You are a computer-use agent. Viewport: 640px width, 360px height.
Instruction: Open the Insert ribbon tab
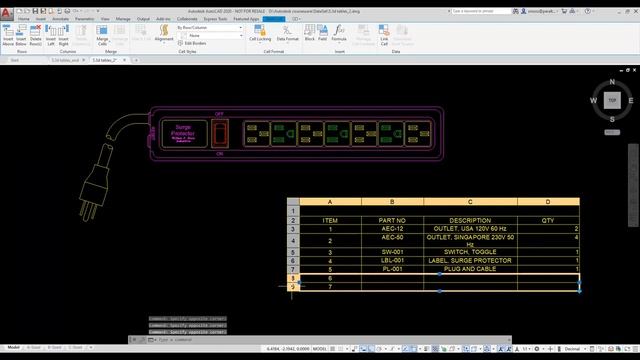[x=41, y=19]
